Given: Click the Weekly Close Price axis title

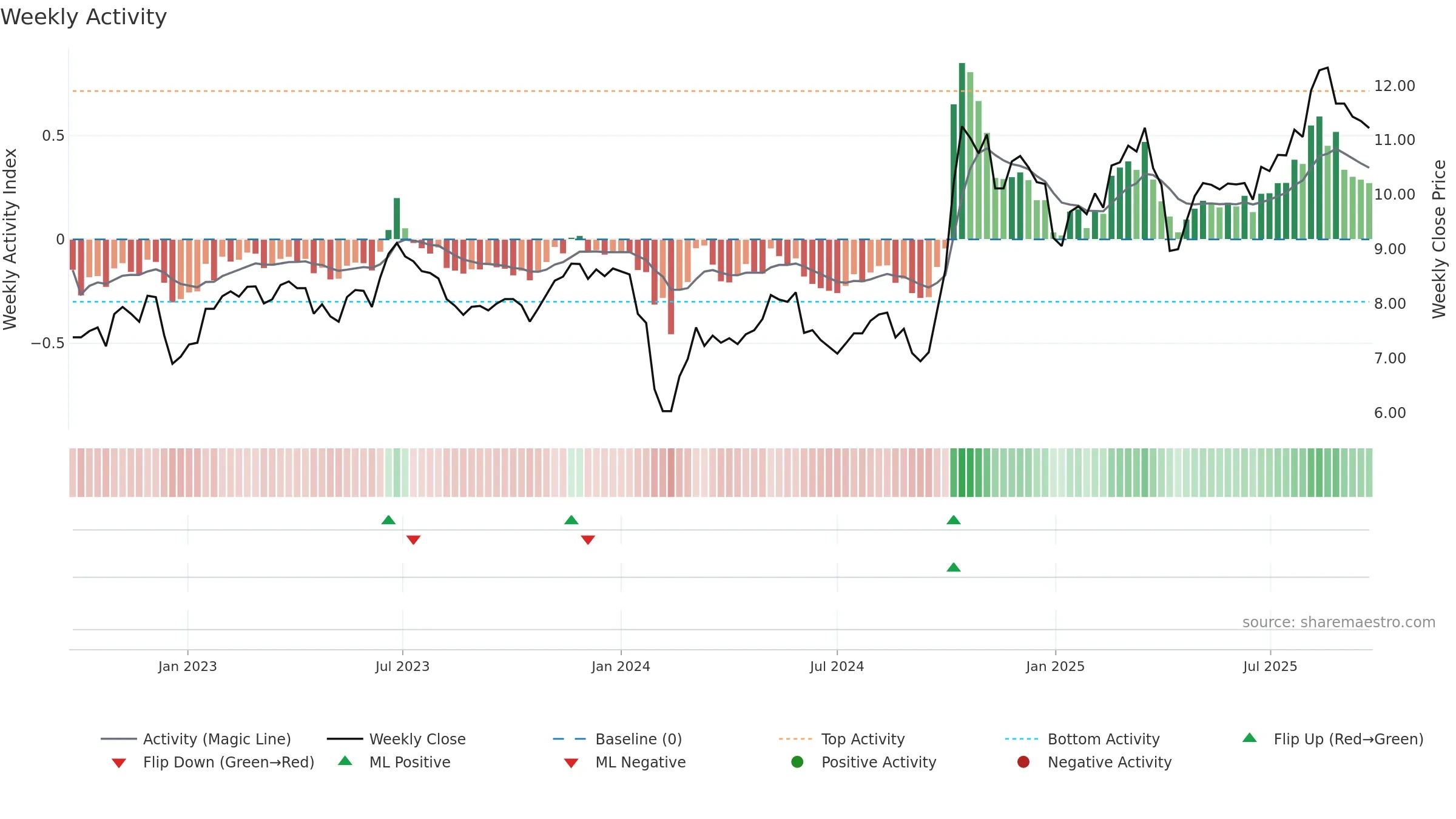Looking at the screenshot, I should [x=1439, y=239].
